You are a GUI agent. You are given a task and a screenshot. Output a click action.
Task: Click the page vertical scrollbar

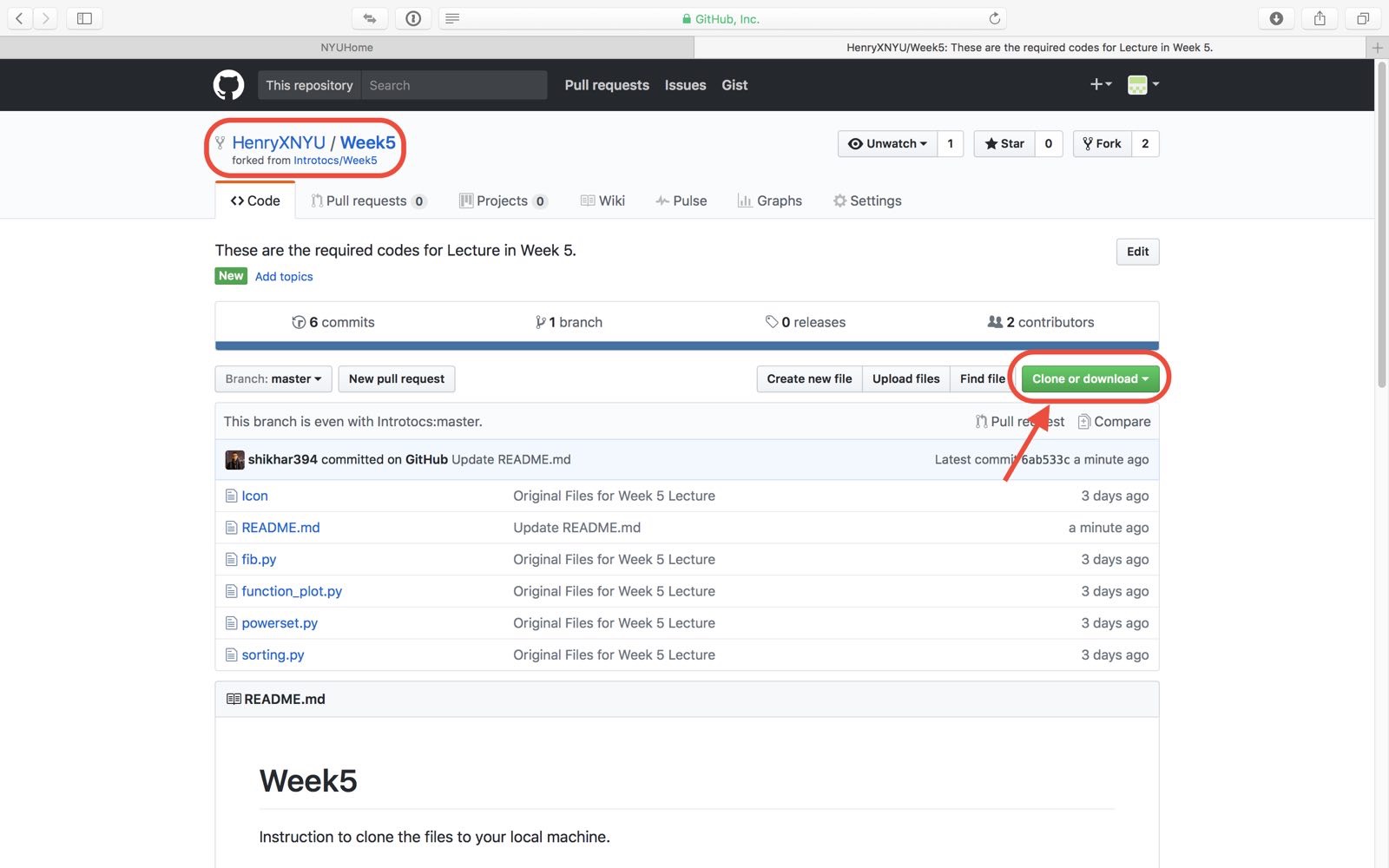(x=1381, y=226)
